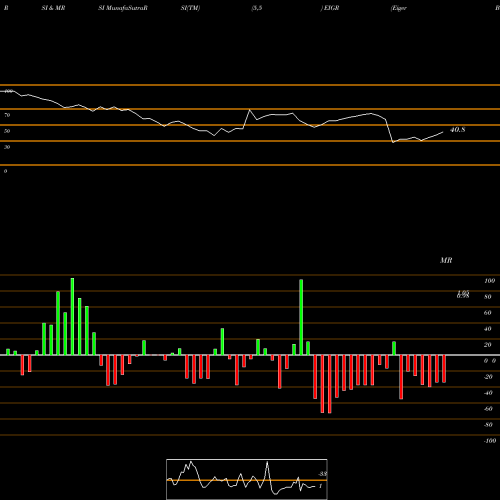Click the MR axis label -60

(488, 409)
